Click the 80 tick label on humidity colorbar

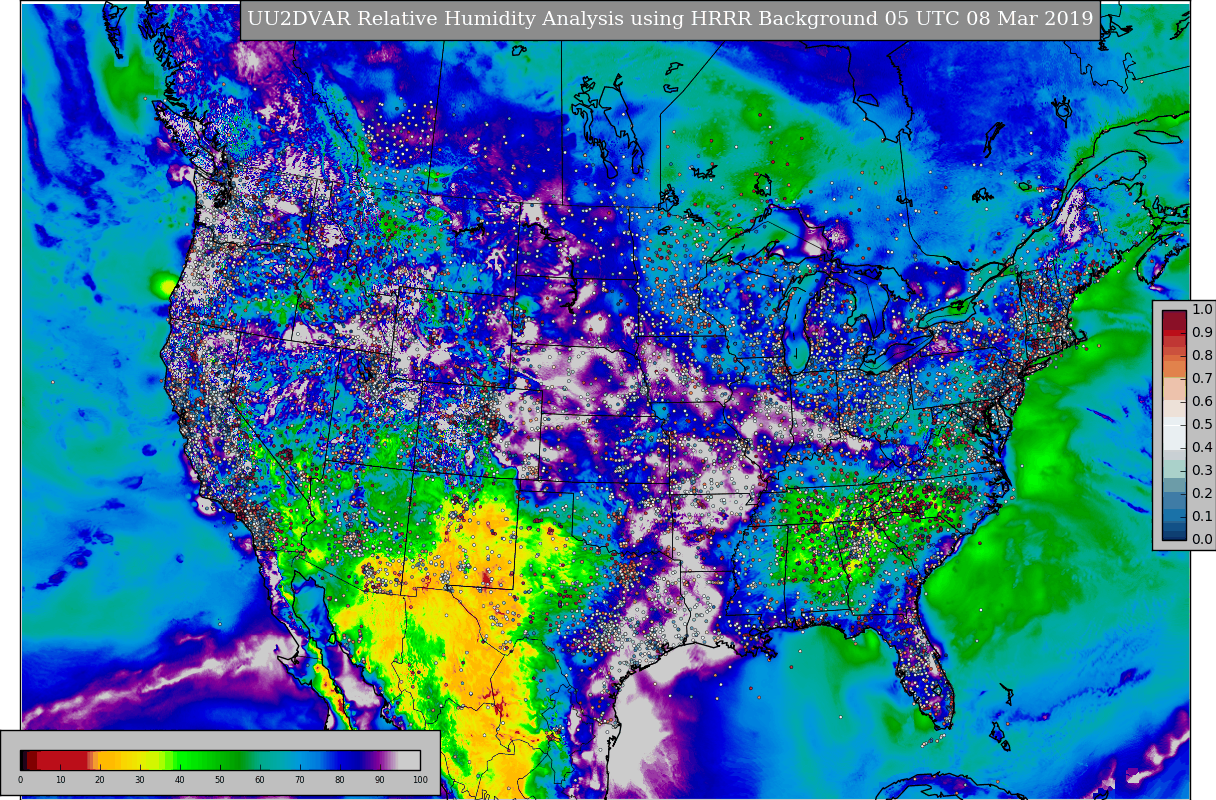(x=340, y=780)
